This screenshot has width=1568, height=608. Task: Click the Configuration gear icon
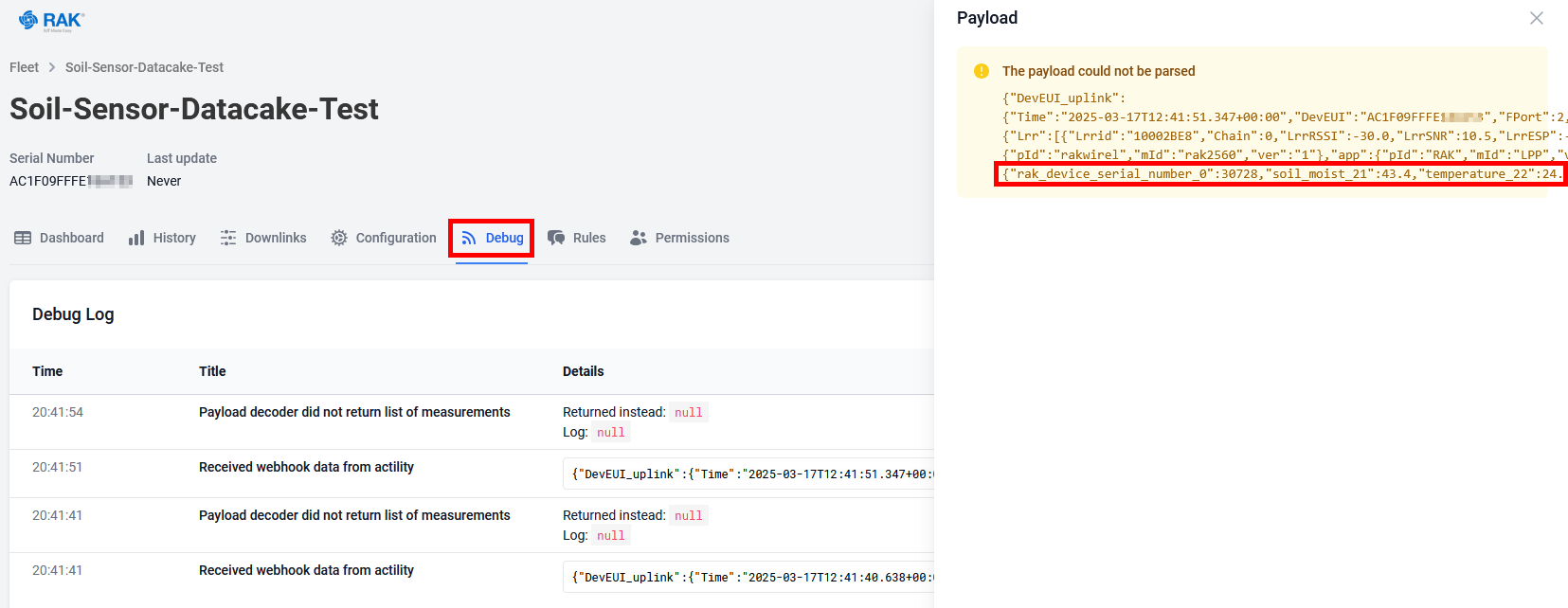point(339,238)
